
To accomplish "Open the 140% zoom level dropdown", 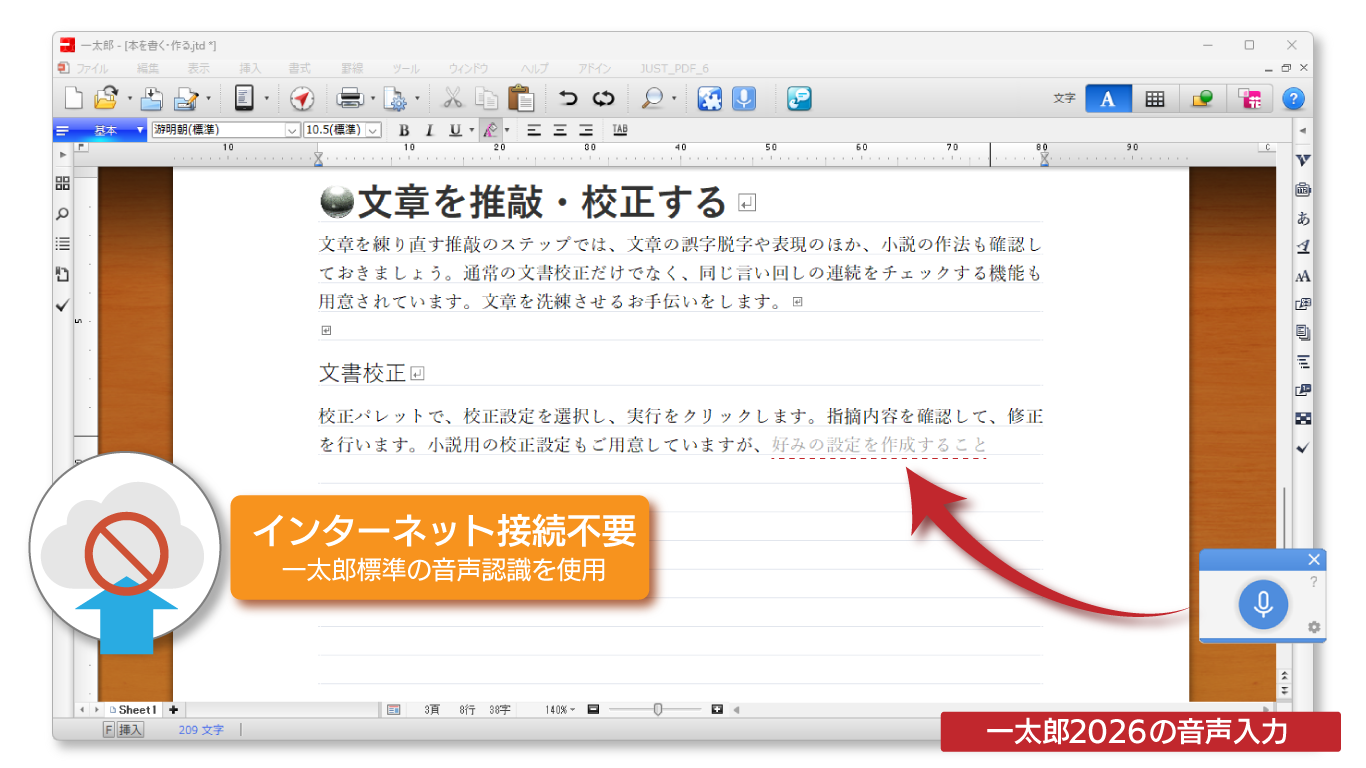I will (x=560, y=710).
